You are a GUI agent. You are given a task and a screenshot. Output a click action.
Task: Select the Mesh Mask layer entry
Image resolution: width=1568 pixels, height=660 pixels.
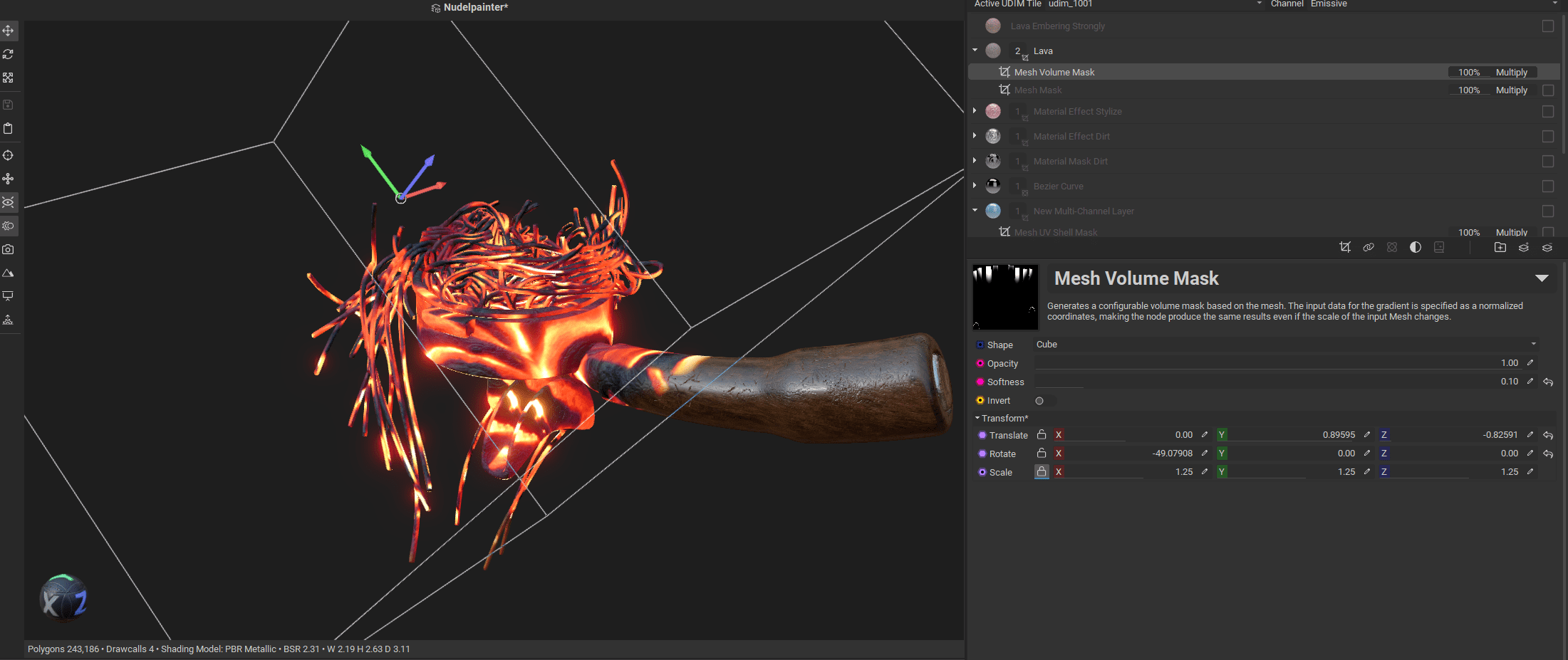[1038, 90]
